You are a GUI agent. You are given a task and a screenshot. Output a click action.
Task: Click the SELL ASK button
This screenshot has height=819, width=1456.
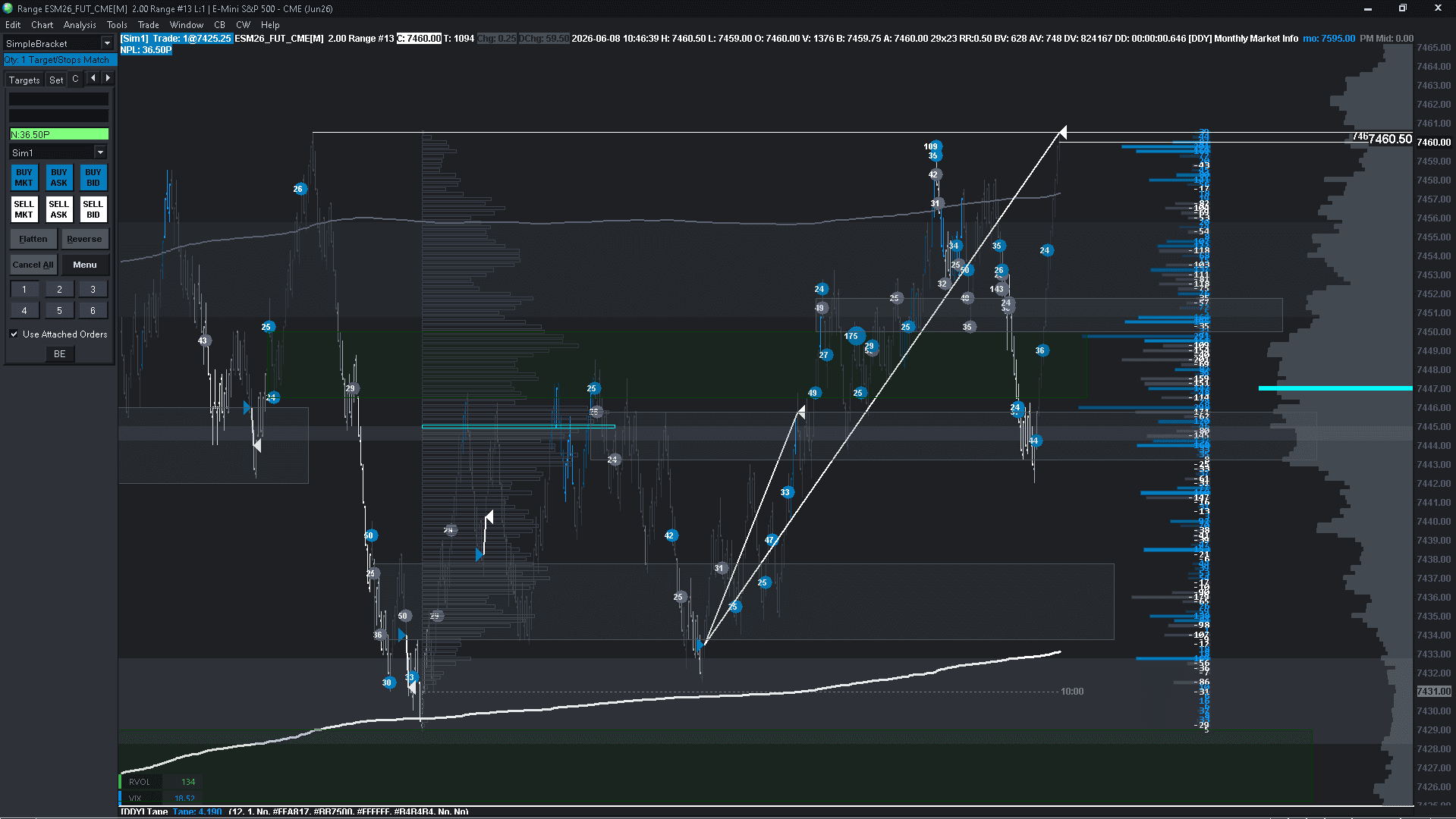pyautogui.click(x=59, y=209)
